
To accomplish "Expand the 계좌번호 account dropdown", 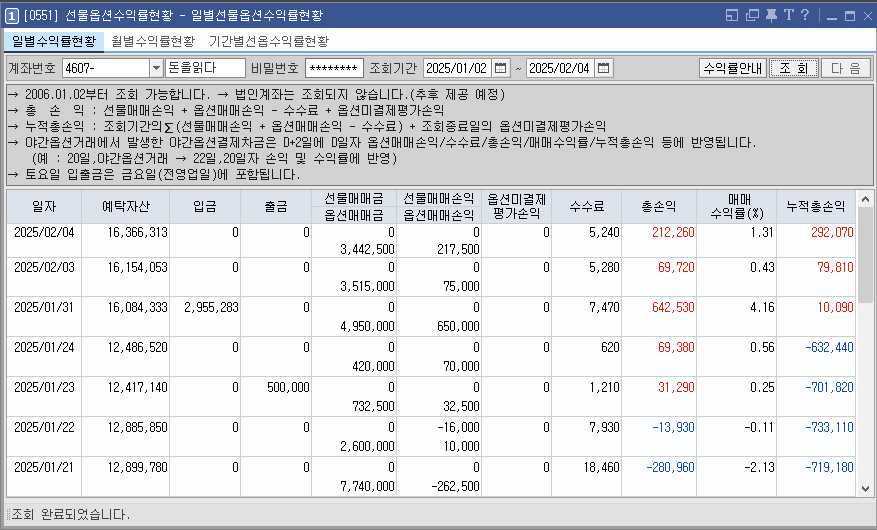I will (x=156, y=68).
